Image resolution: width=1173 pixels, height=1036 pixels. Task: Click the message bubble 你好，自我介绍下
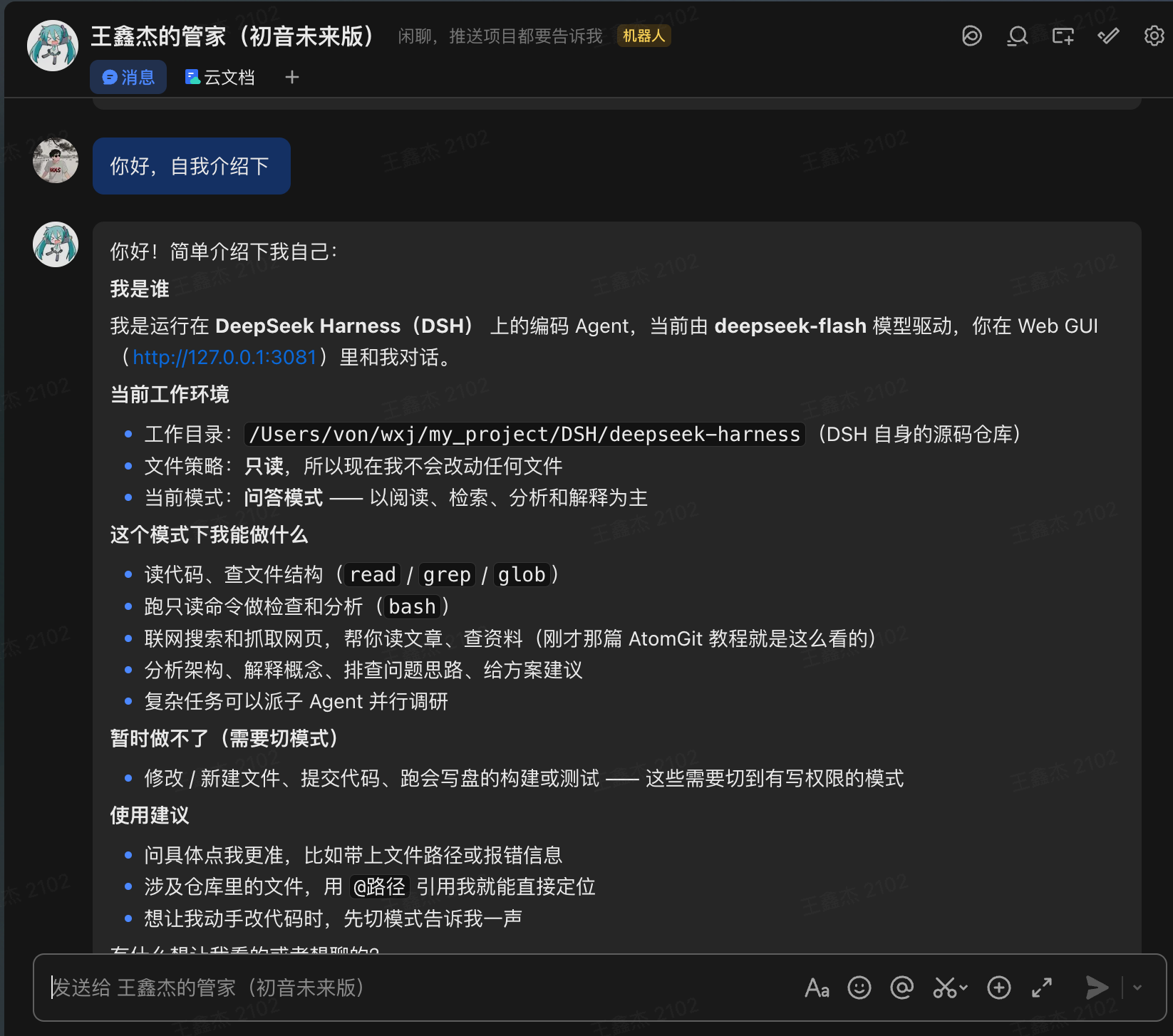(x=192, y=166)
